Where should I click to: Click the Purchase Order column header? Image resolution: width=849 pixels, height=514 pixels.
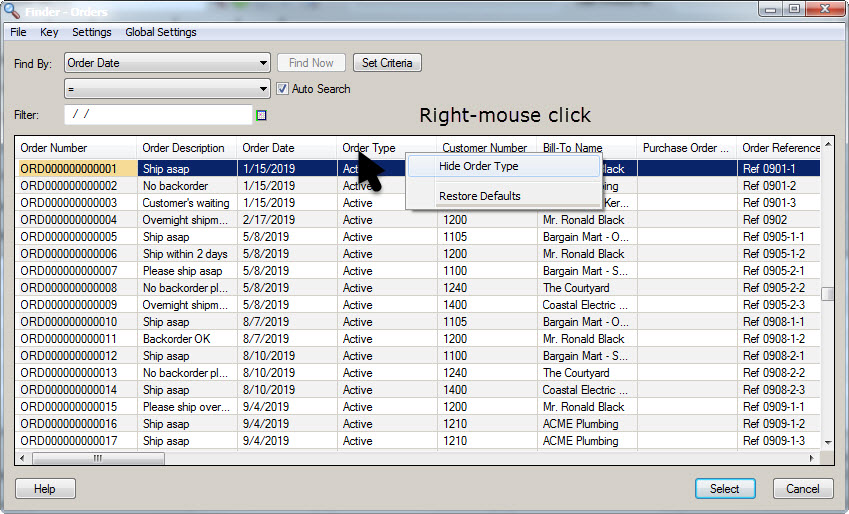pyautogui.click(x=687, y=148)
